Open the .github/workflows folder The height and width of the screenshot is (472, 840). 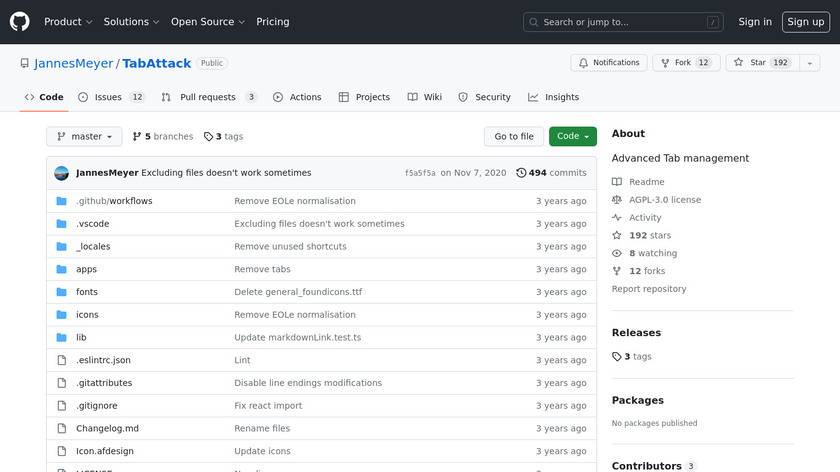click(114, 201)
